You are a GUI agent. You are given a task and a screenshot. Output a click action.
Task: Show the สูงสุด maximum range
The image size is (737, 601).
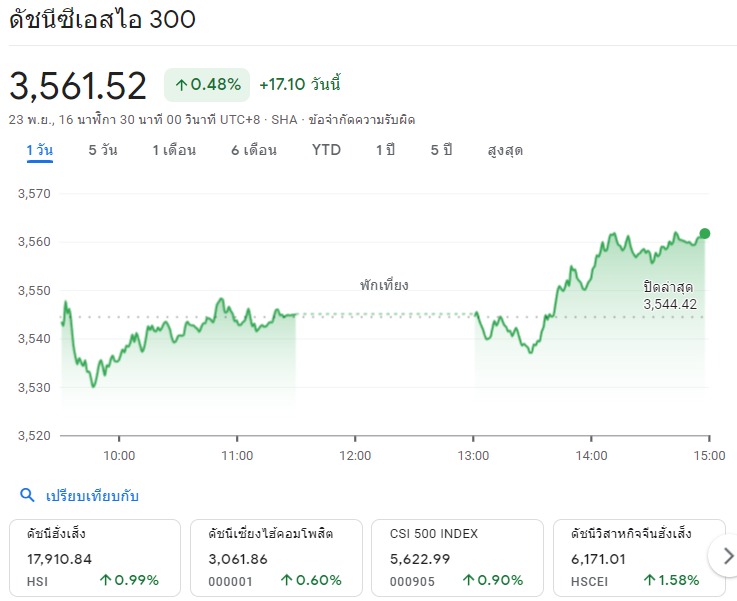tap(505, 150)
